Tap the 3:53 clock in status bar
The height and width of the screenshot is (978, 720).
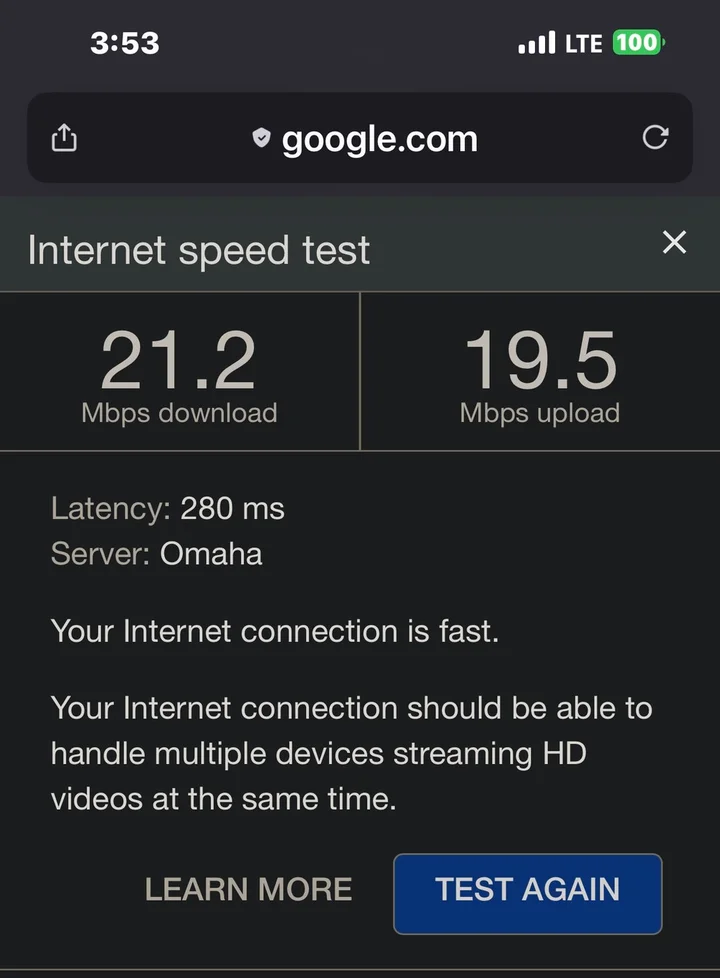coord(125,43)
